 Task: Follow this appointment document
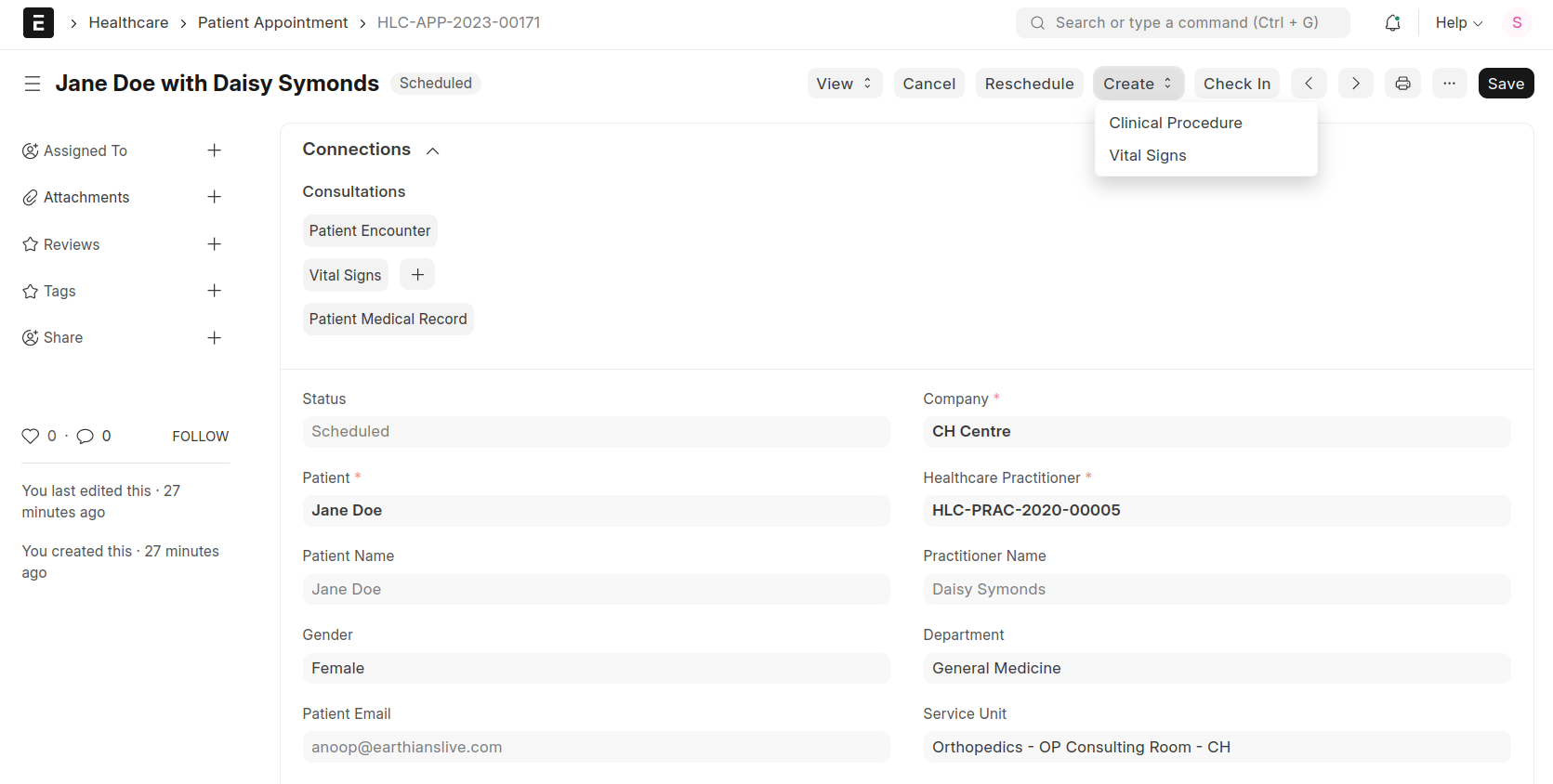tap(200, 437)
